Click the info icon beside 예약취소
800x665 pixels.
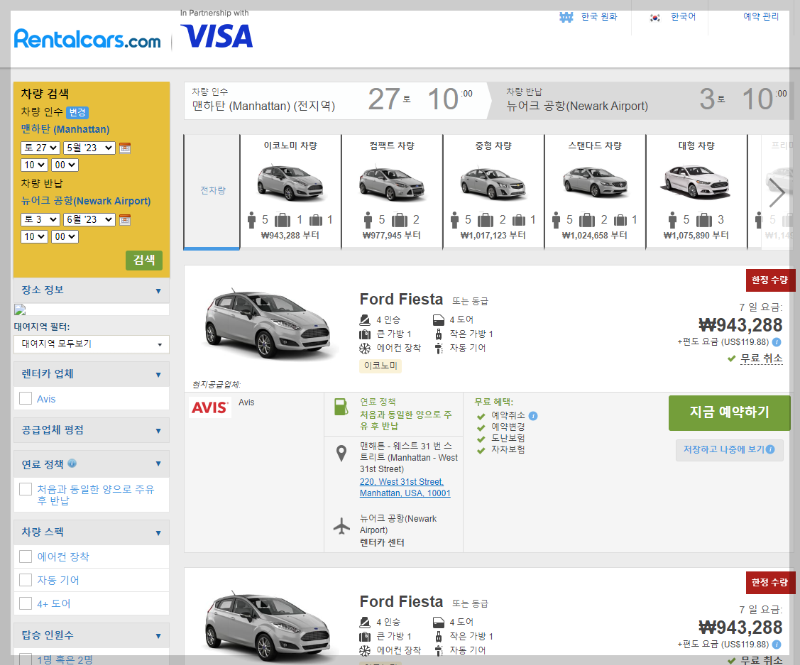[533, 415]
